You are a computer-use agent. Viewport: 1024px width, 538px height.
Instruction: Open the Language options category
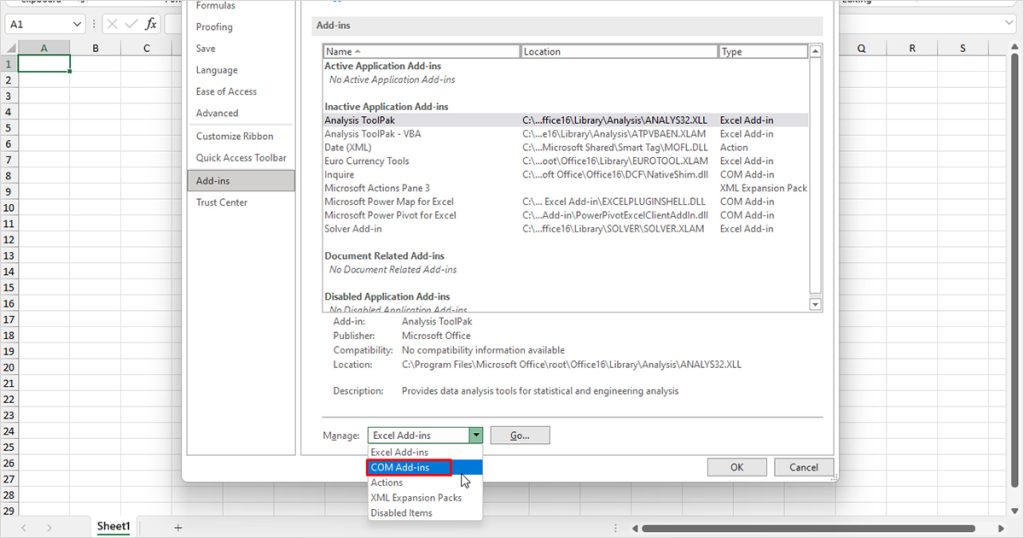pos(241,70)
